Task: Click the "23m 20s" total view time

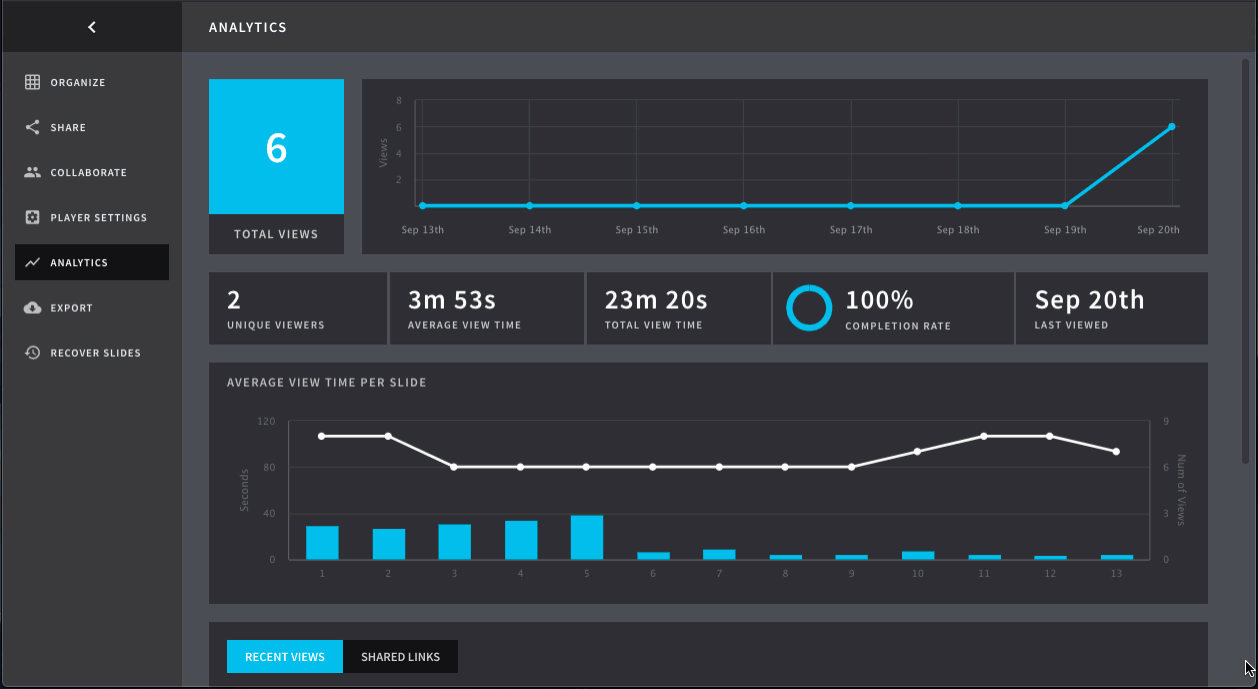Action: click(x=656, y=300)
